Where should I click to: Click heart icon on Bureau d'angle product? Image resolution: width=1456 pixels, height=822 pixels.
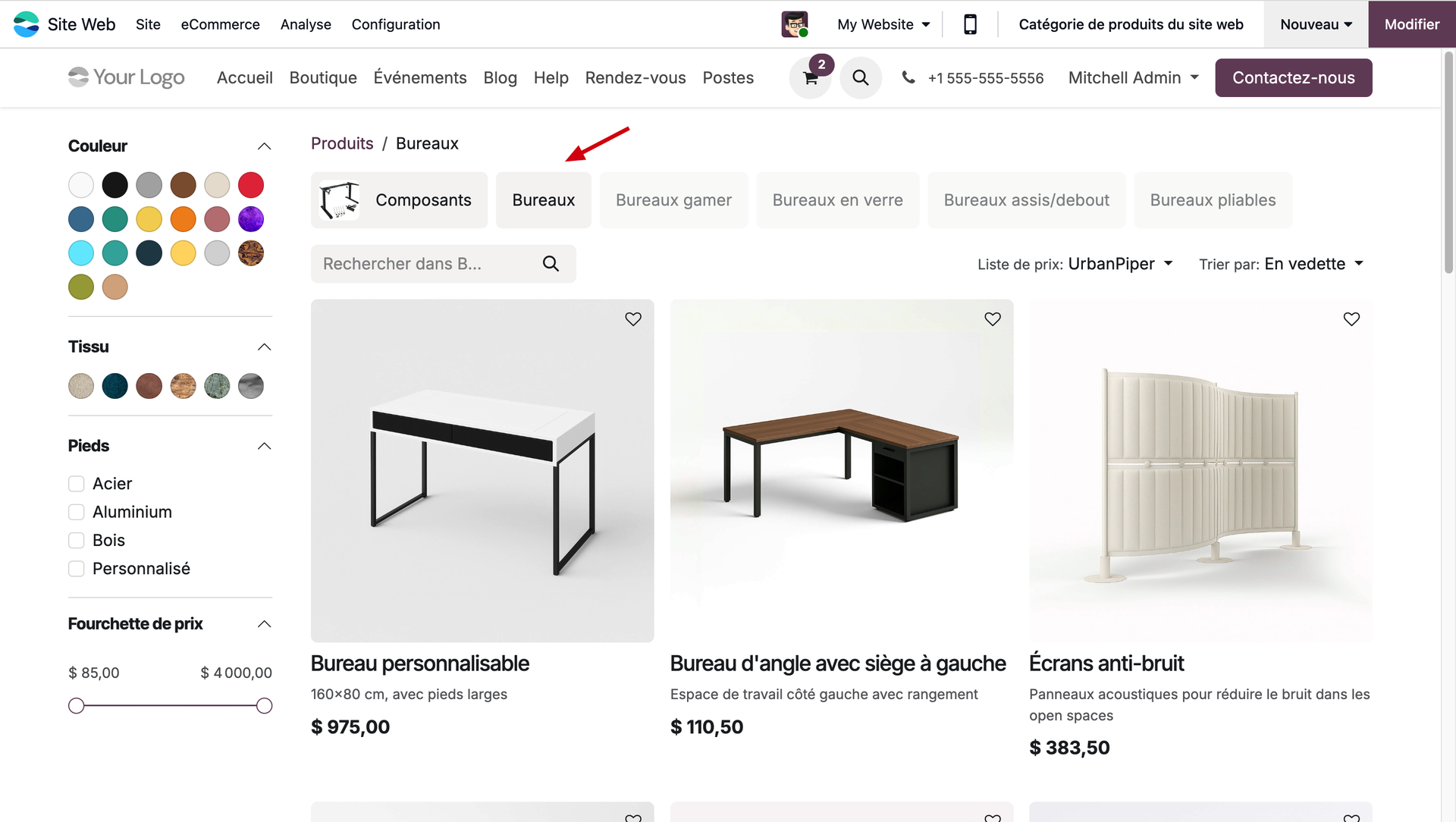(x=993, y=319)
